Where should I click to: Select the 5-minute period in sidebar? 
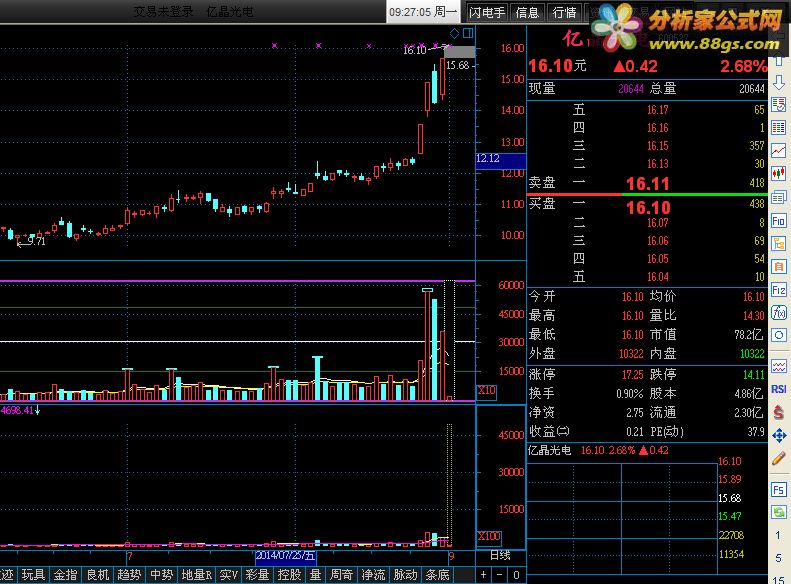[778, 558]
